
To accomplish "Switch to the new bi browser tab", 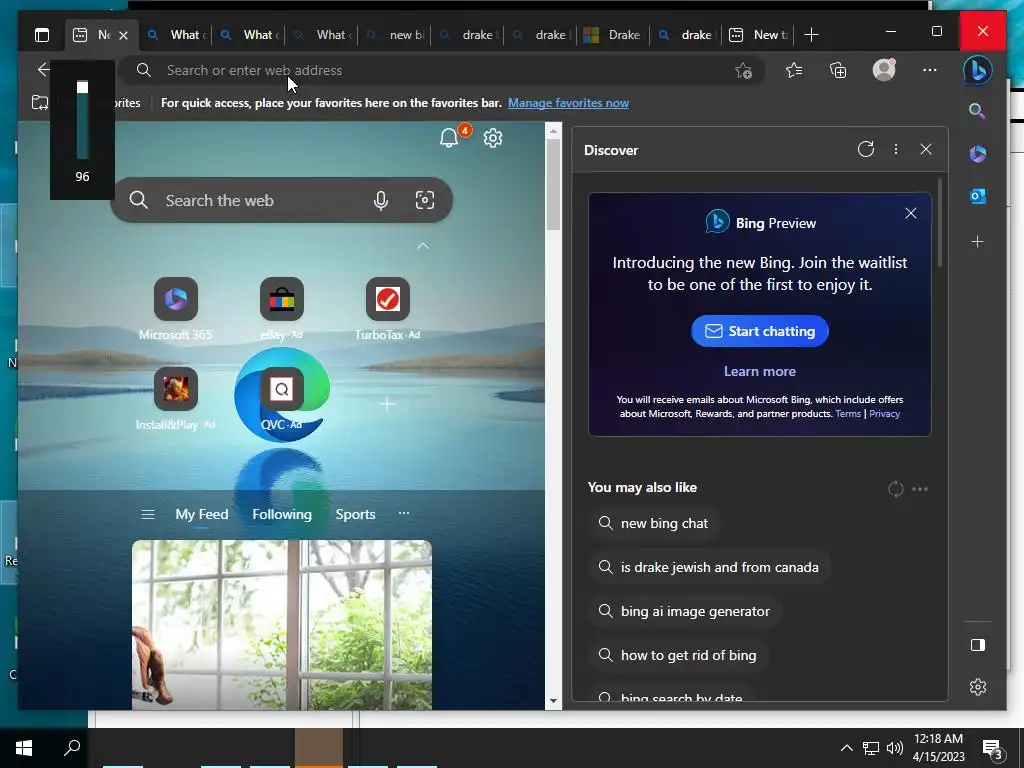I will click(x=394, y=35).
